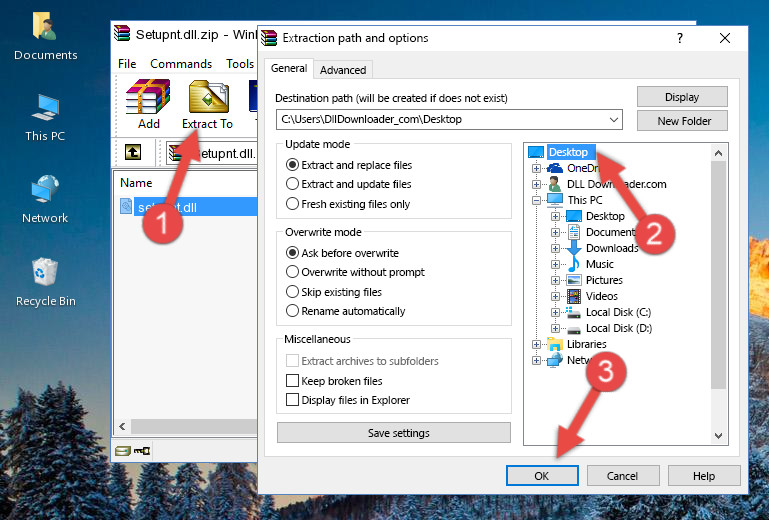Click the dialog's question mark help icon
The image size is (769, 520).
(x=680, y=38)
